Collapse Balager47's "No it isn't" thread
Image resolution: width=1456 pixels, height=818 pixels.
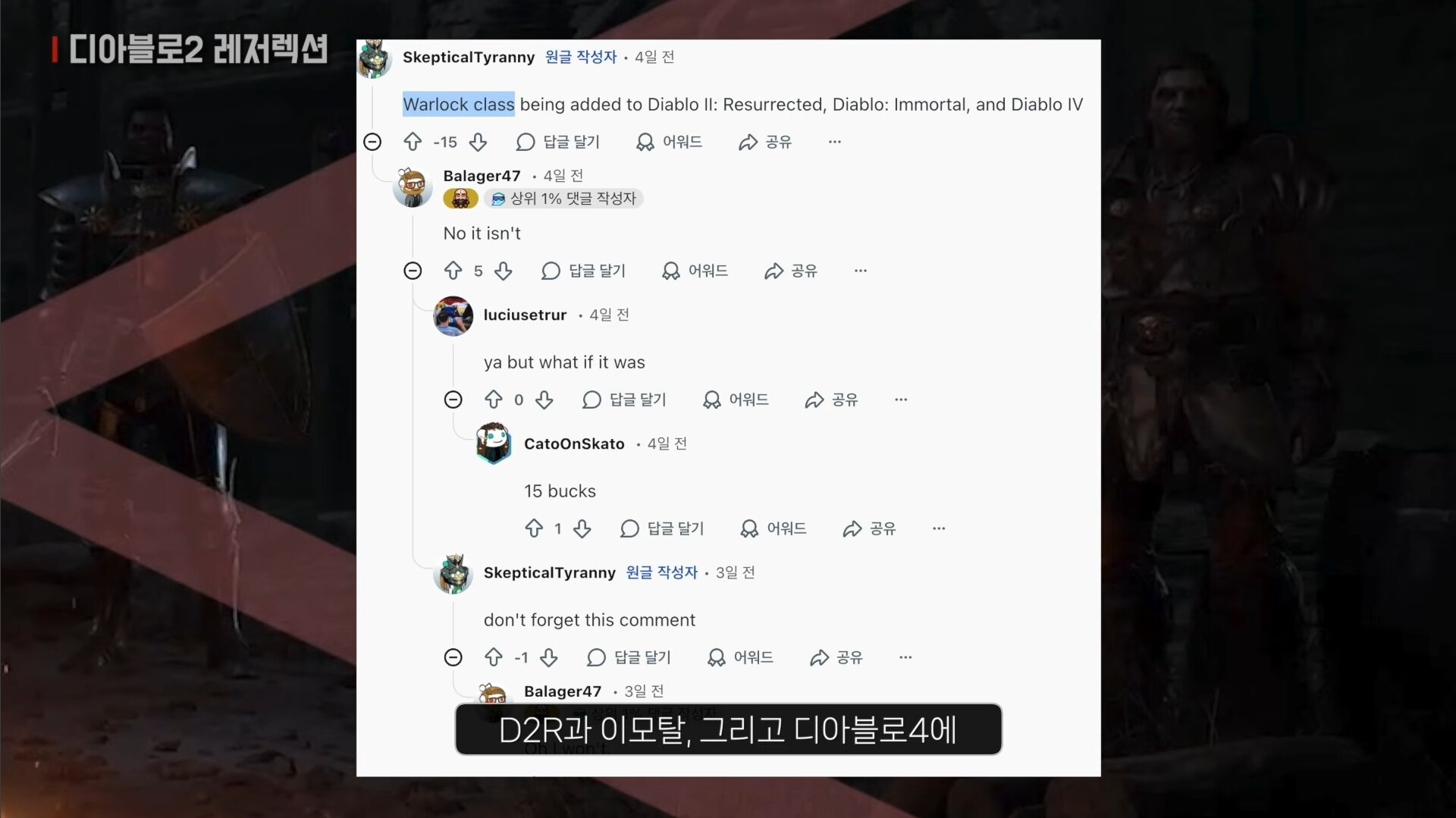click(413, 271)
